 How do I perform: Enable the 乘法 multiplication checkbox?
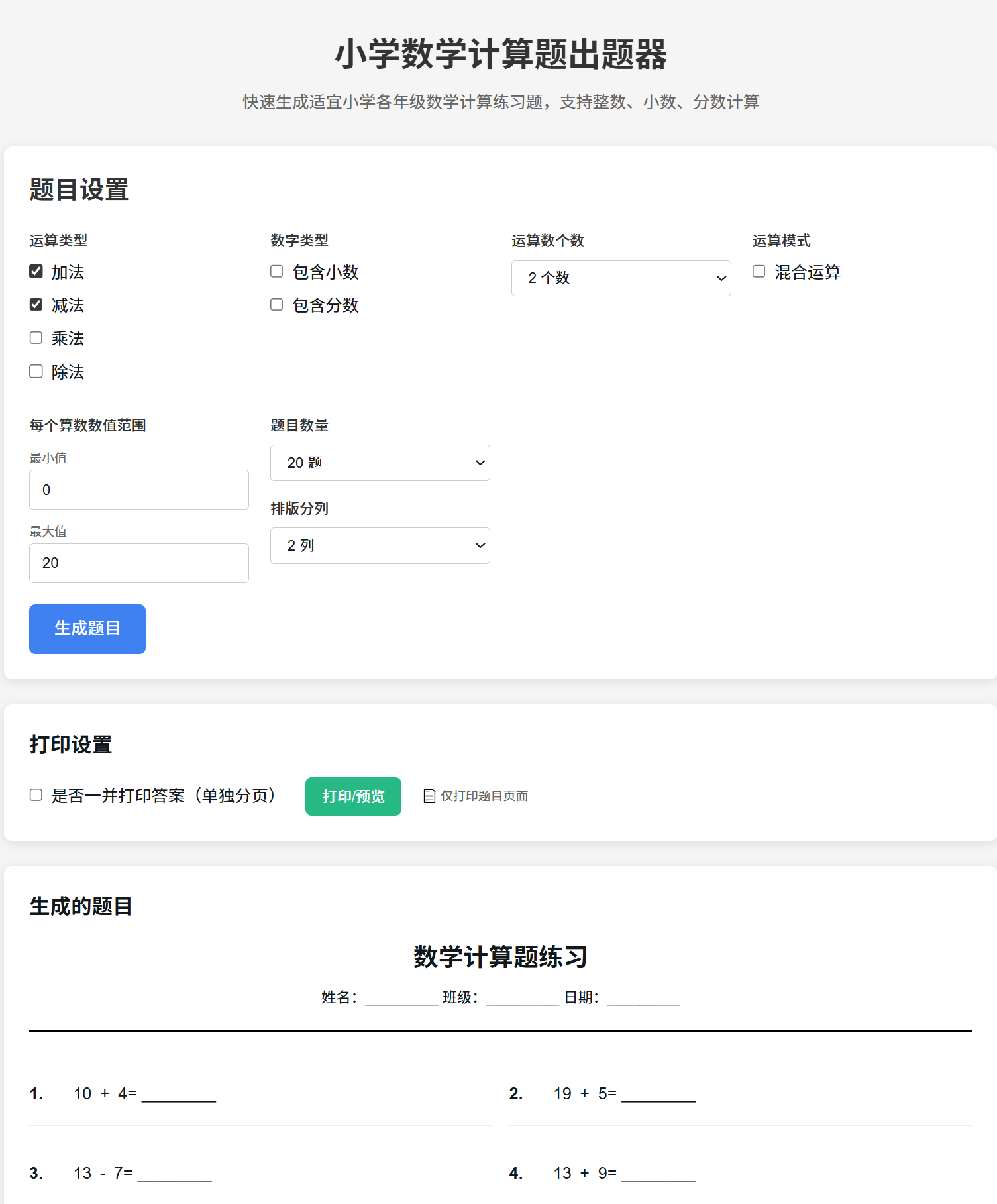coord(36,338)
